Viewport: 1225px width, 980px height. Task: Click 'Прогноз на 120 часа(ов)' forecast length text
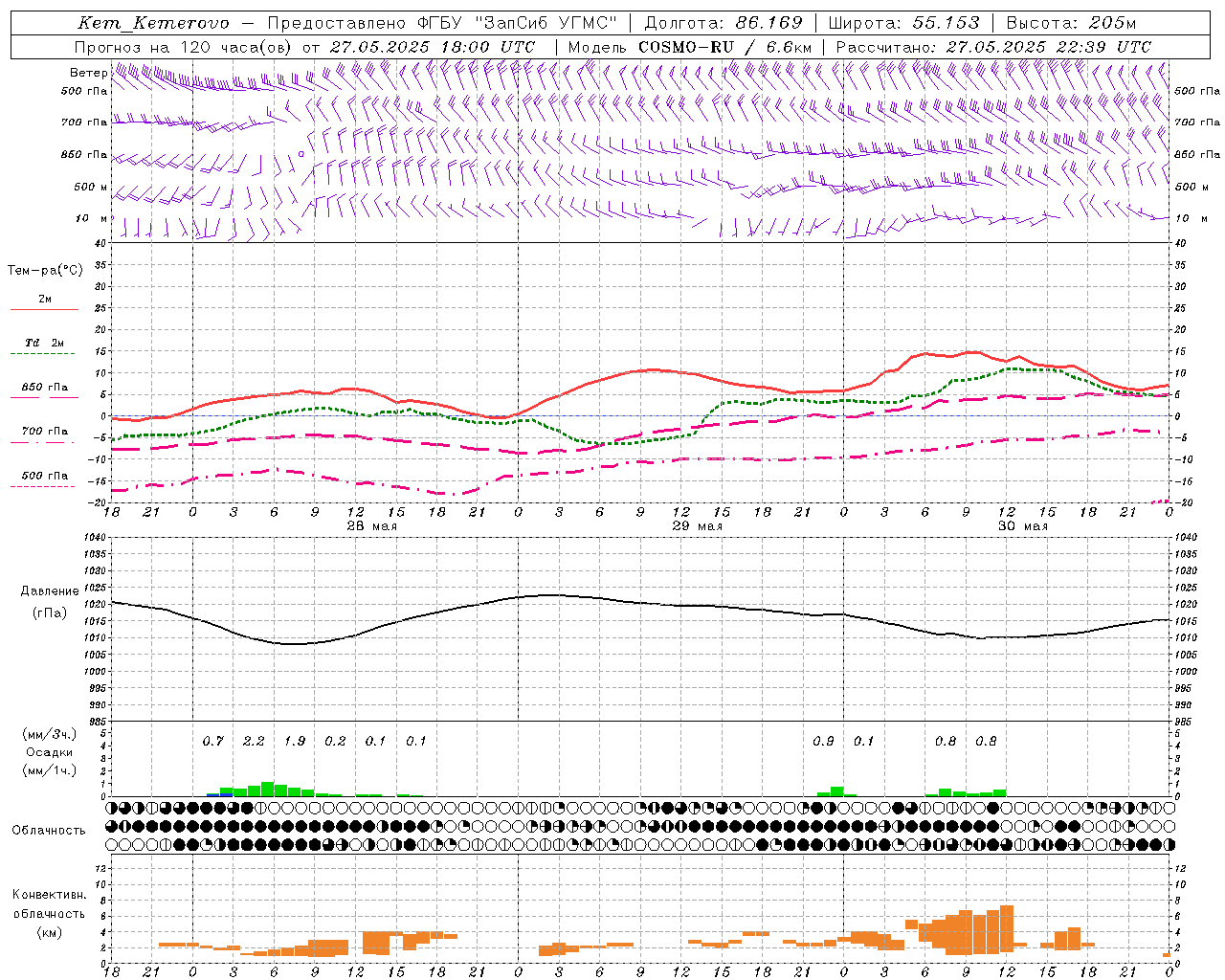click(183, 47)
